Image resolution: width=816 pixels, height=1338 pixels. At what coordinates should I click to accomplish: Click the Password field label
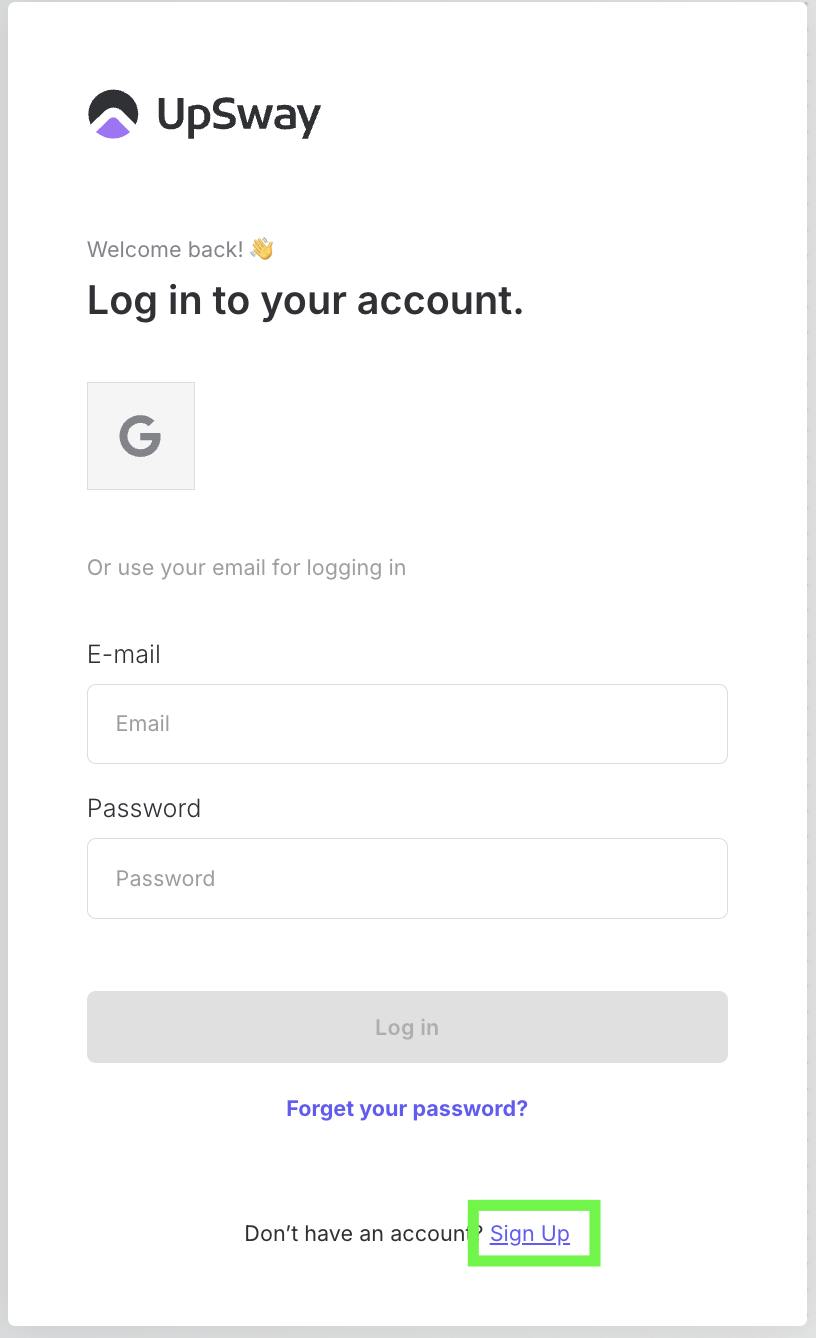(144, 808)
